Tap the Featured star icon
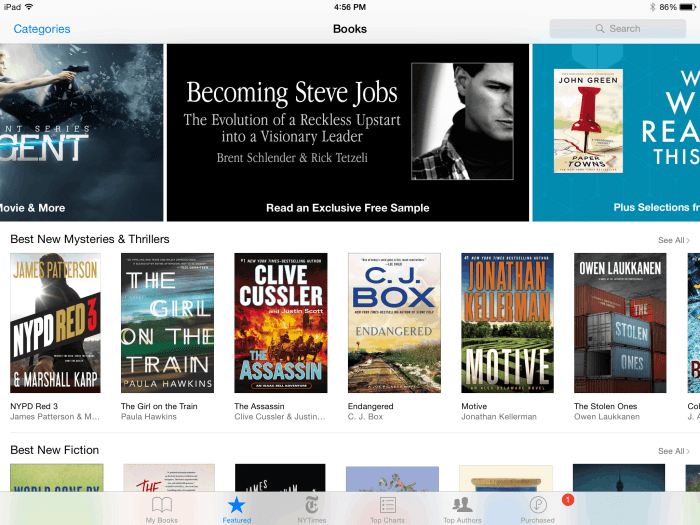Image resolution: width=700 pixels, height=525 pixels. click(x=236, y=505)
